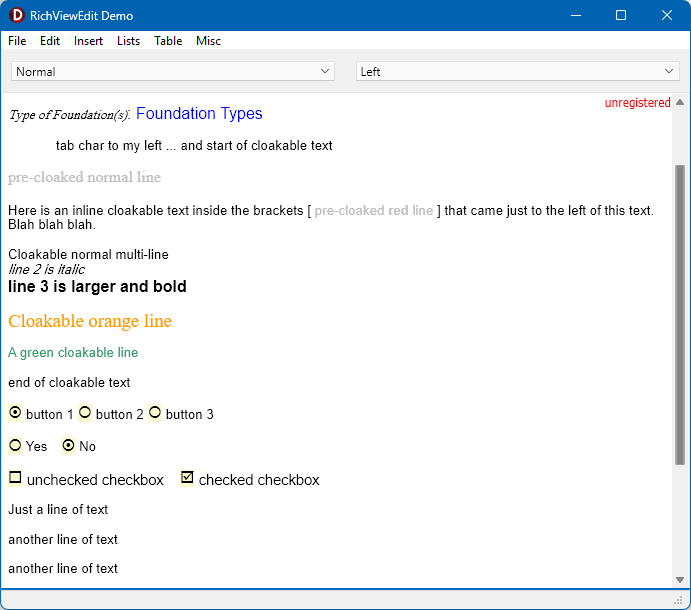Screen dimensions: 691x610
Task: Click the scrollbar up arrow
Action: 680,102
